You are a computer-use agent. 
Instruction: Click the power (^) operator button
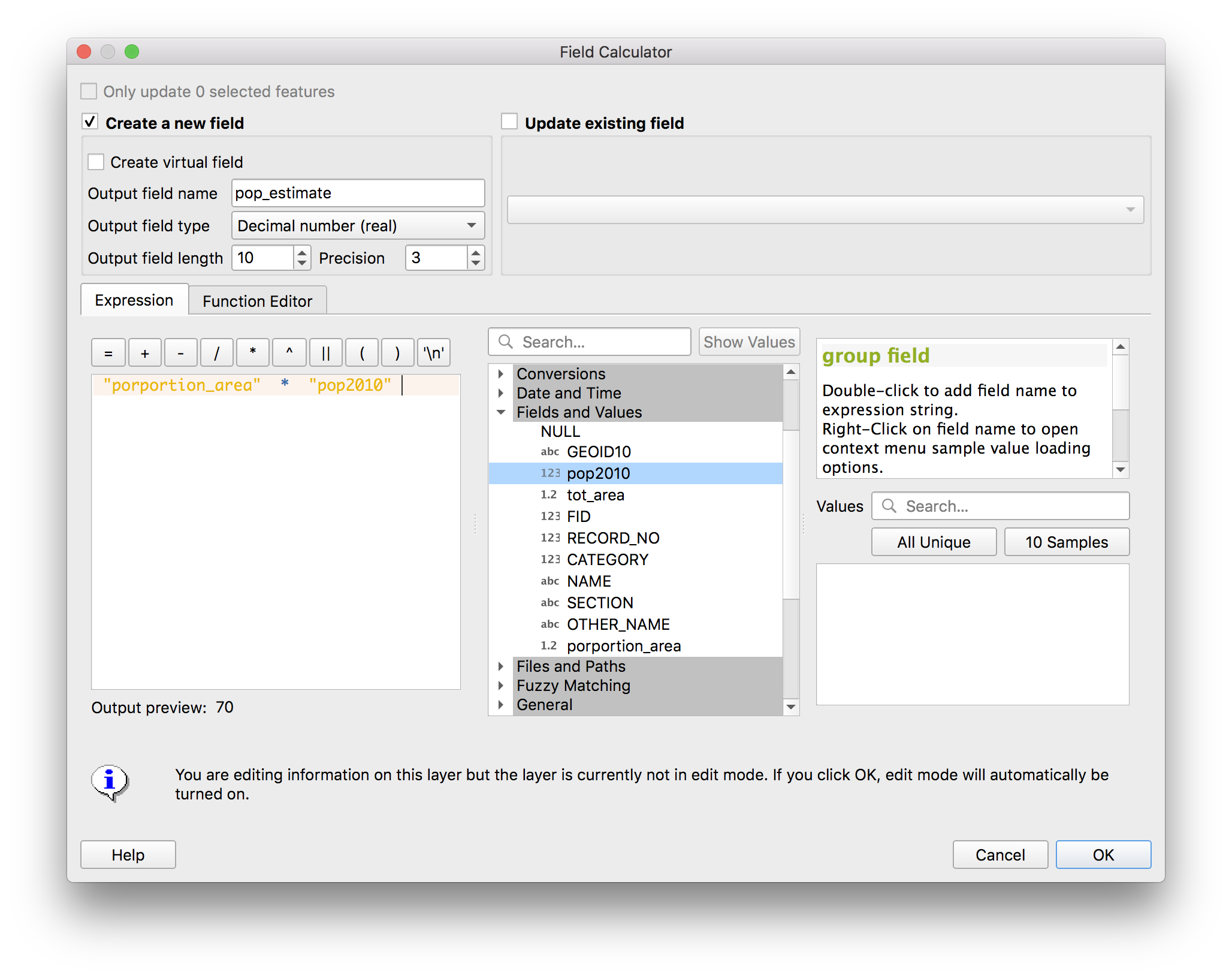click(x=289, y=353)
